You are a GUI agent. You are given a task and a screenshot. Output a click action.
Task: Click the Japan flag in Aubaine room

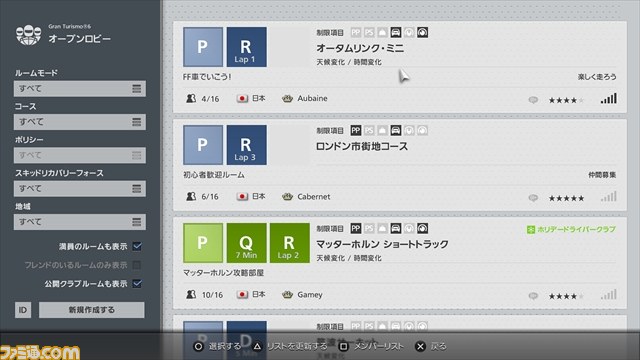[242, 98]
